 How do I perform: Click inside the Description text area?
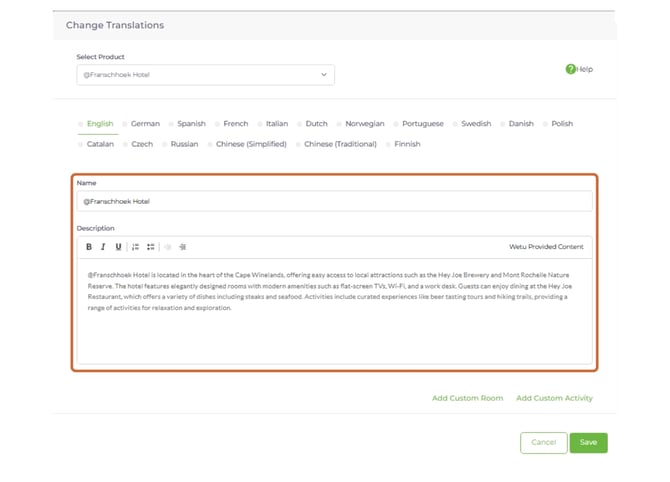click(335, 311)
